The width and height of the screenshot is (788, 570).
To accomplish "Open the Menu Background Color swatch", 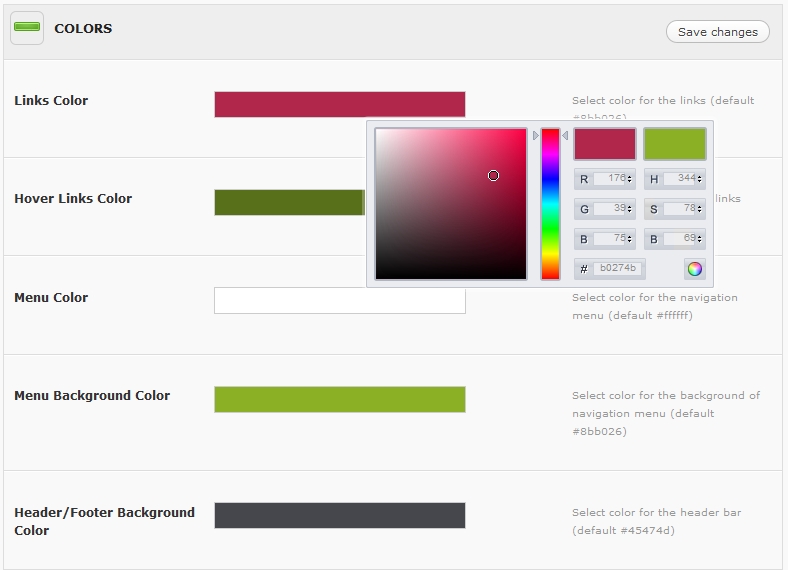I will click(x=339, y=399).
